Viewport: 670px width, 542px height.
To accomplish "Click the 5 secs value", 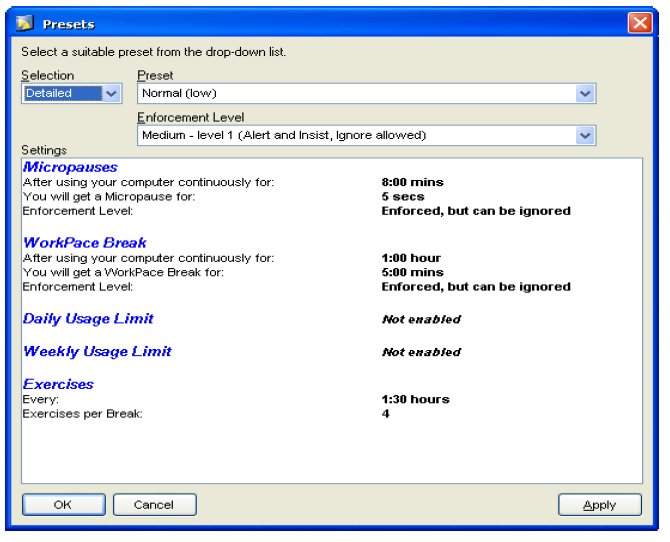I will [x=403, y=197].
